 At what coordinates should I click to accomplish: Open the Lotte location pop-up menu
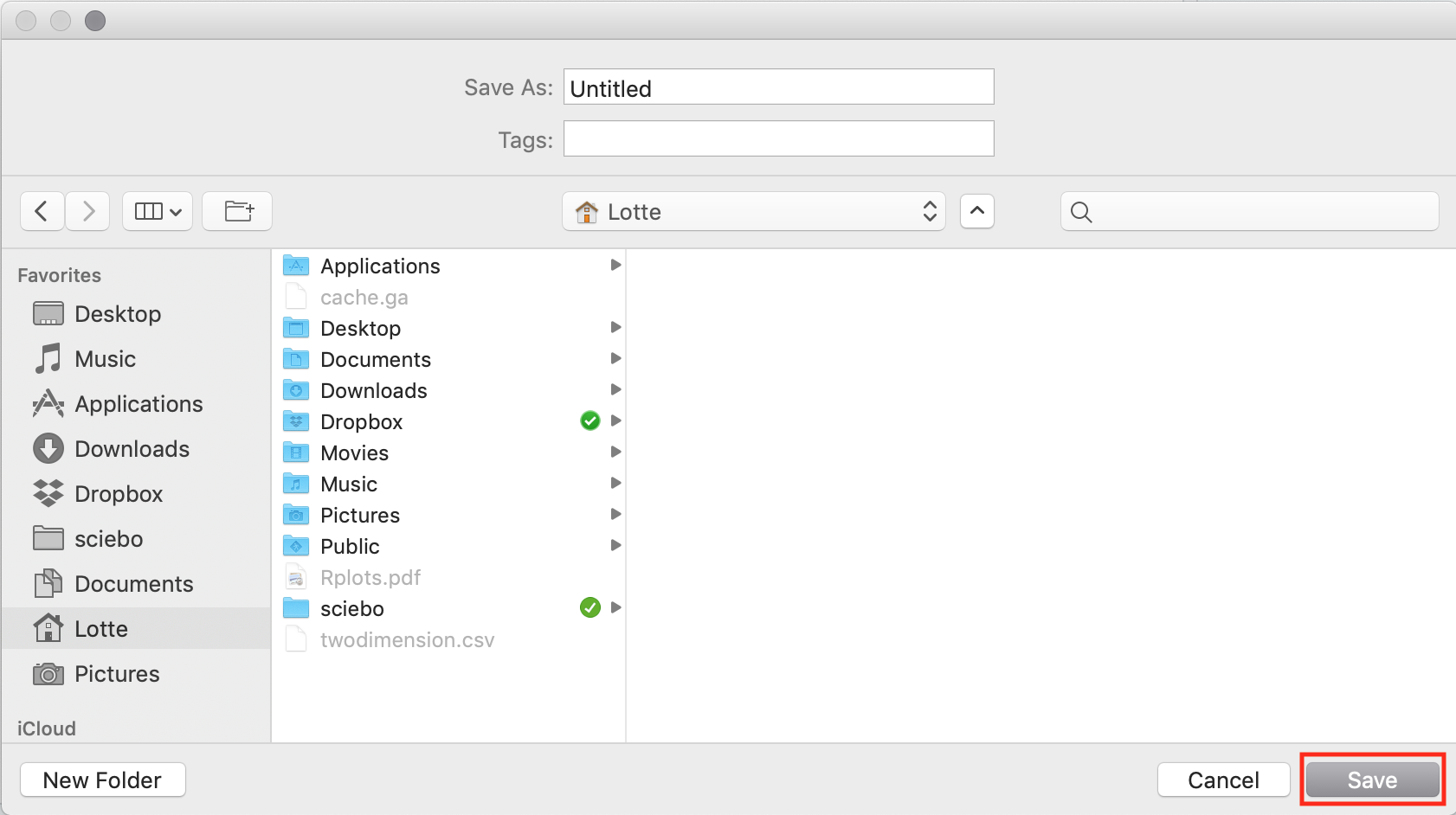753,212
